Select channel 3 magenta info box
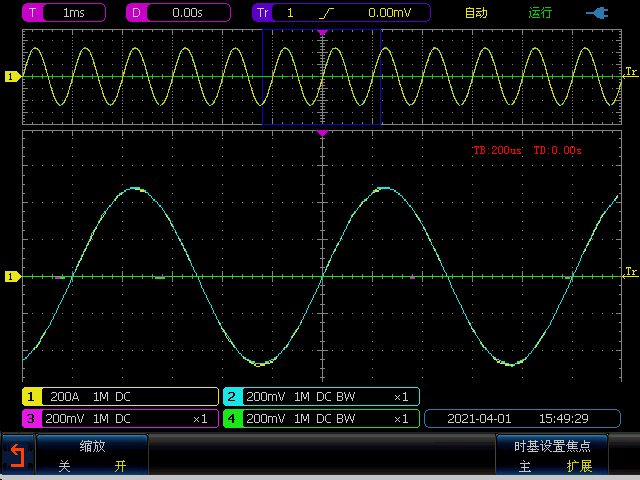 coord(120,418)
